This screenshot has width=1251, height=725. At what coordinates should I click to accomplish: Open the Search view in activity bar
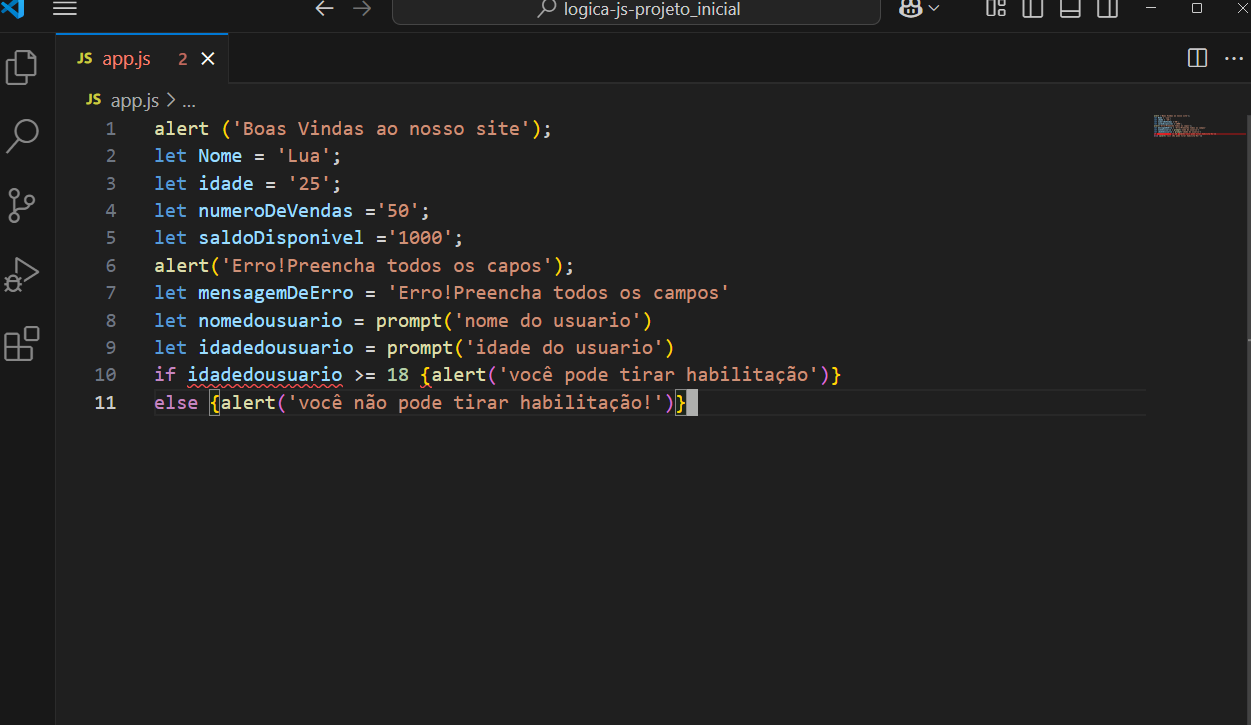(x=22, y=136)
